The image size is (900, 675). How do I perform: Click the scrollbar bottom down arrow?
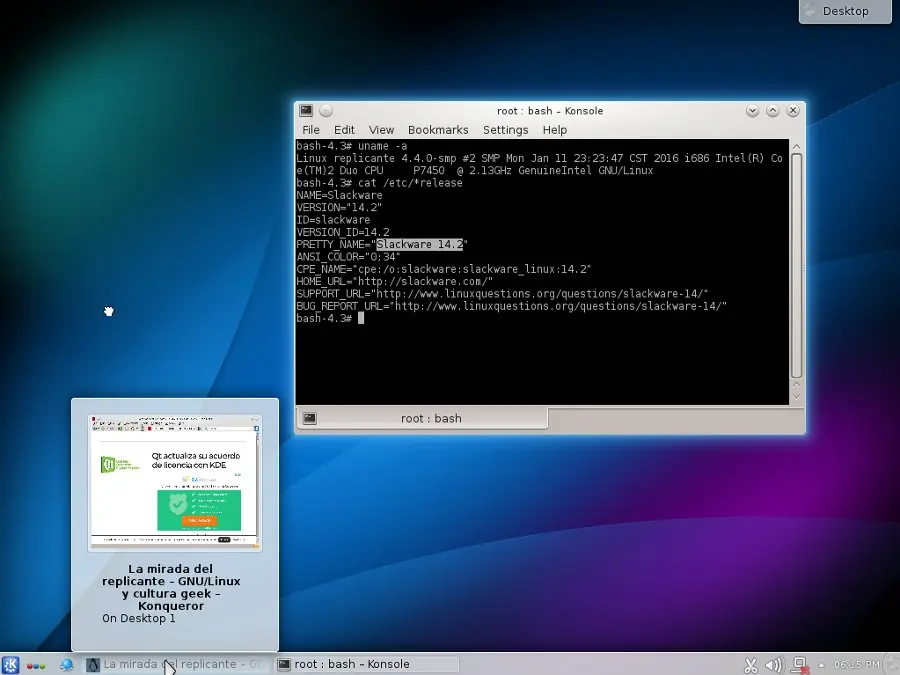click(796, 396)
